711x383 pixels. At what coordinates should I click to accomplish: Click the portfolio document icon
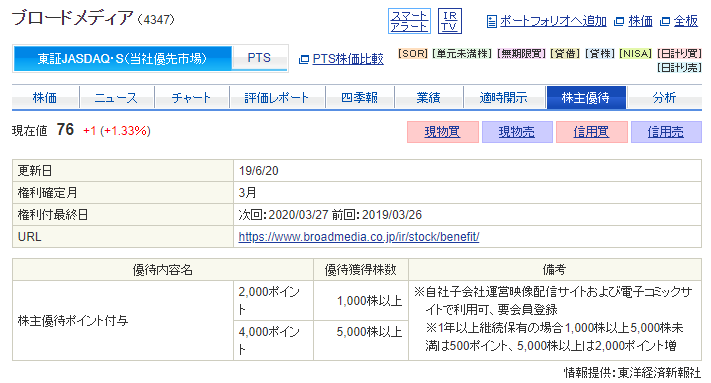(491, 21)
